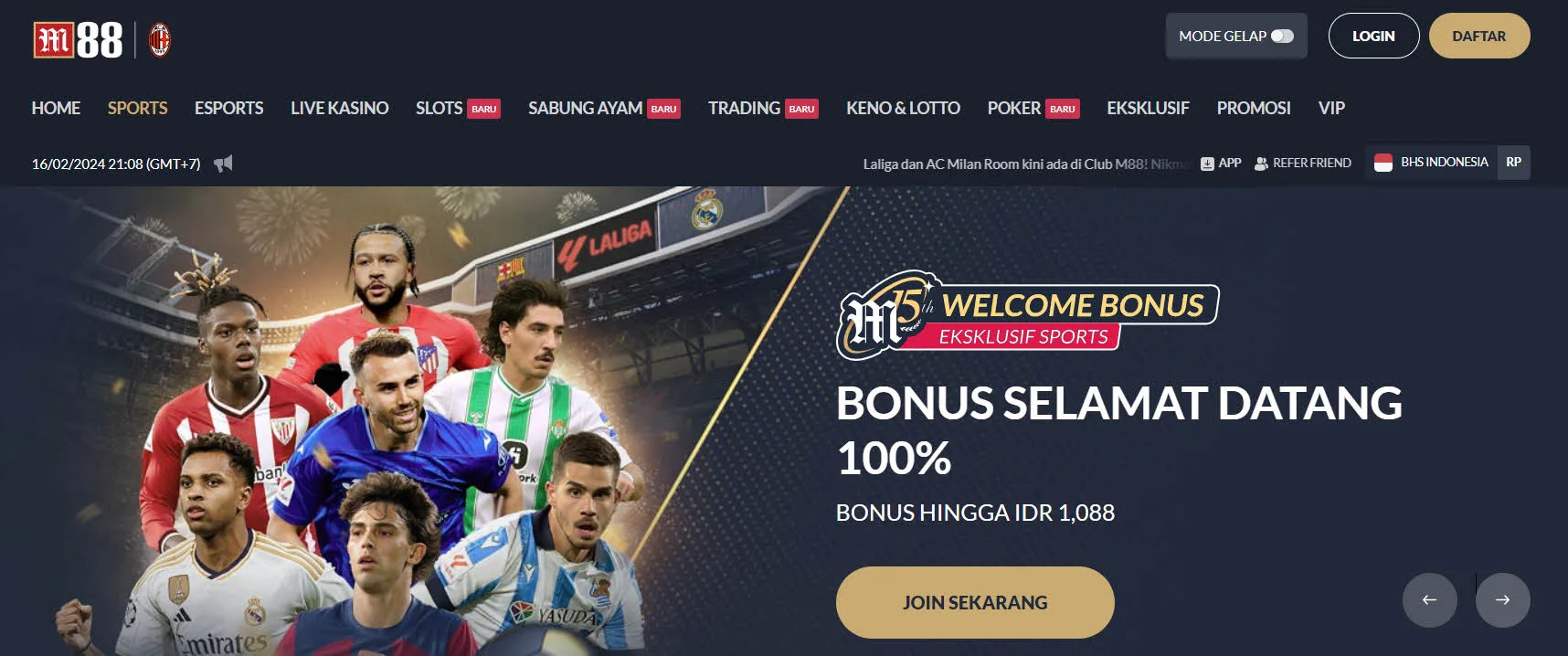Screen dimensions: 1568x656
Task: Click the Indonesia flag icon
Action: [x=1383, y=163]
